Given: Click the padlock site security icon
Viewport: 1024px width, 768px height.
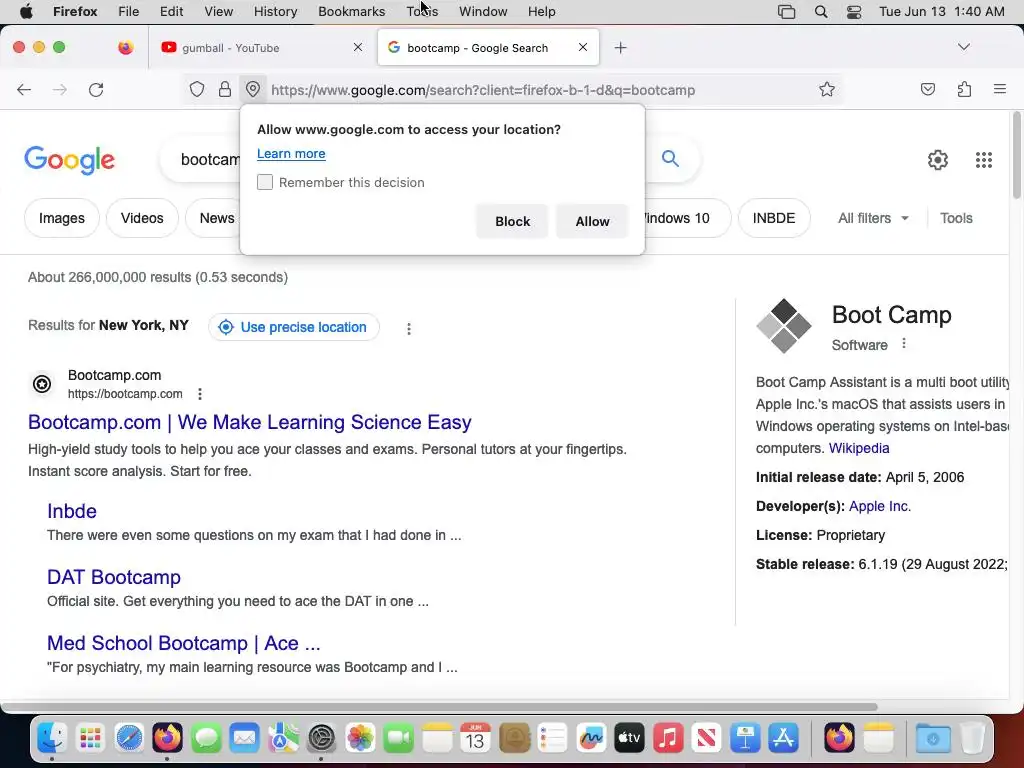Looking at the screenshot, I should coord(225,89).
